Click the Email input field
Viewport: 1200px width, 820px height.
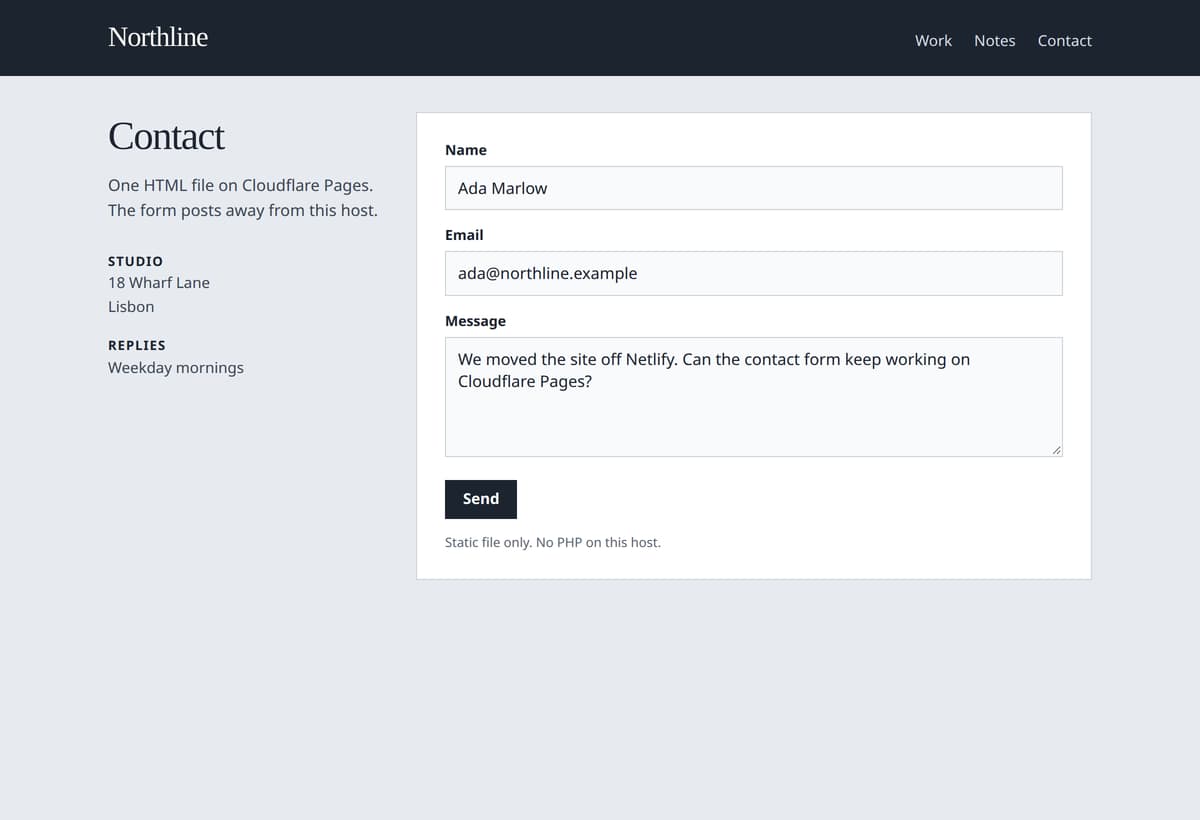pos(753,273)
